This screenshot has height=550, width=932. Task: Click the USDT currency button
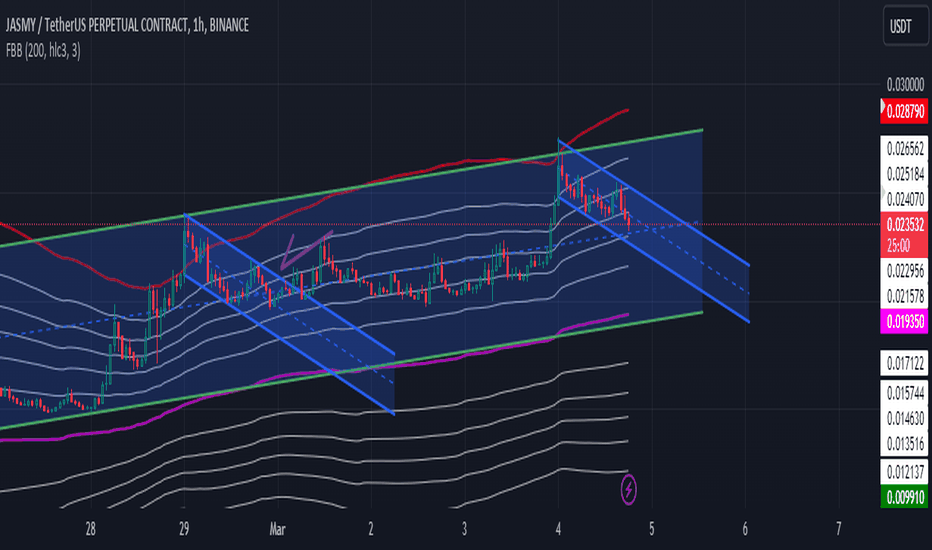[x=905, y=26]
